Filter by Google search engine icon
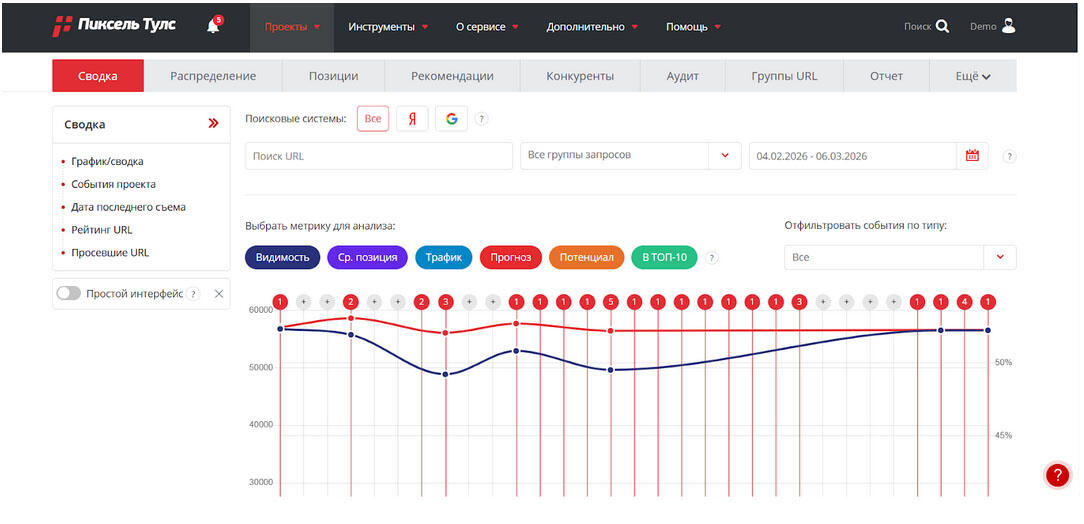Viewport: 1084px width, 524px height. click(x=451, y=119)
